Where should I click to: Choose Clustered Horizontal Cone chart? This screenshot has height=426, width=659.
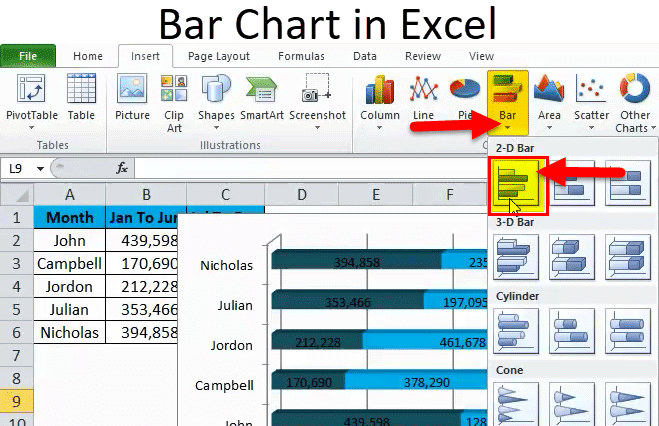pyautogui.click(x=516, y=404)
